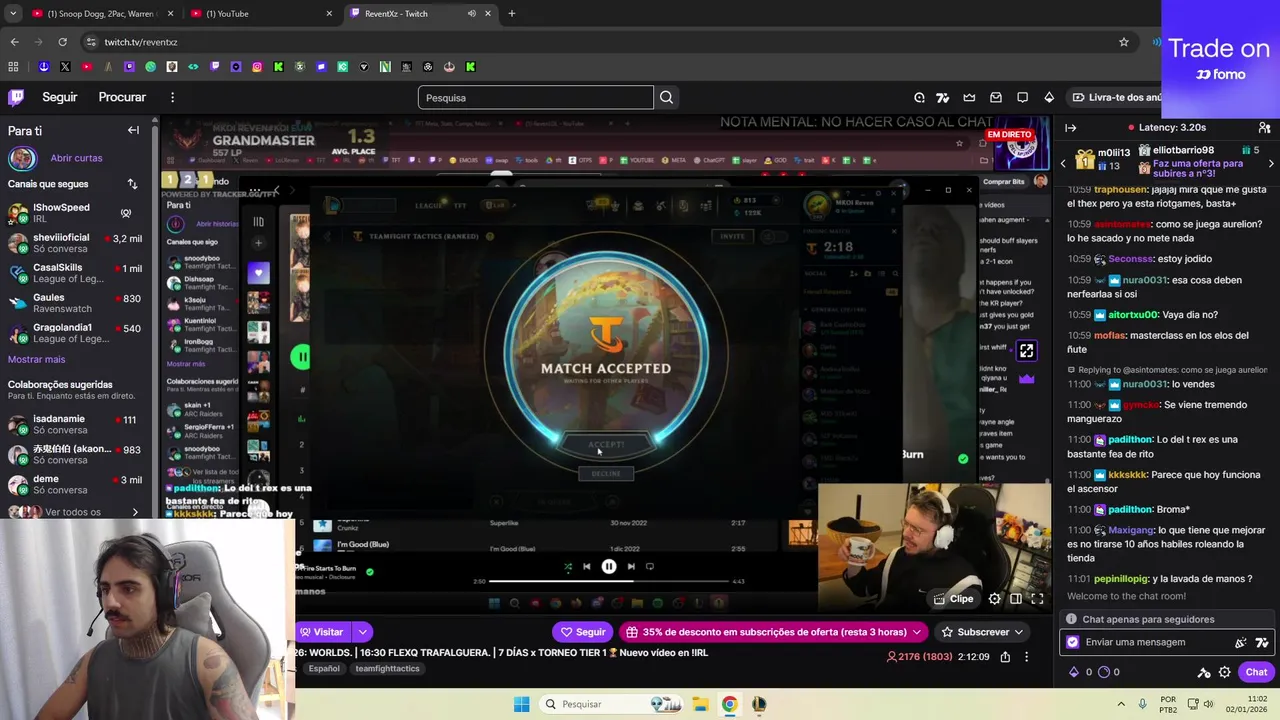The image size is (1280, 720).
Task: Show previous gift leaderboard entry
Action: (1063, 163)
